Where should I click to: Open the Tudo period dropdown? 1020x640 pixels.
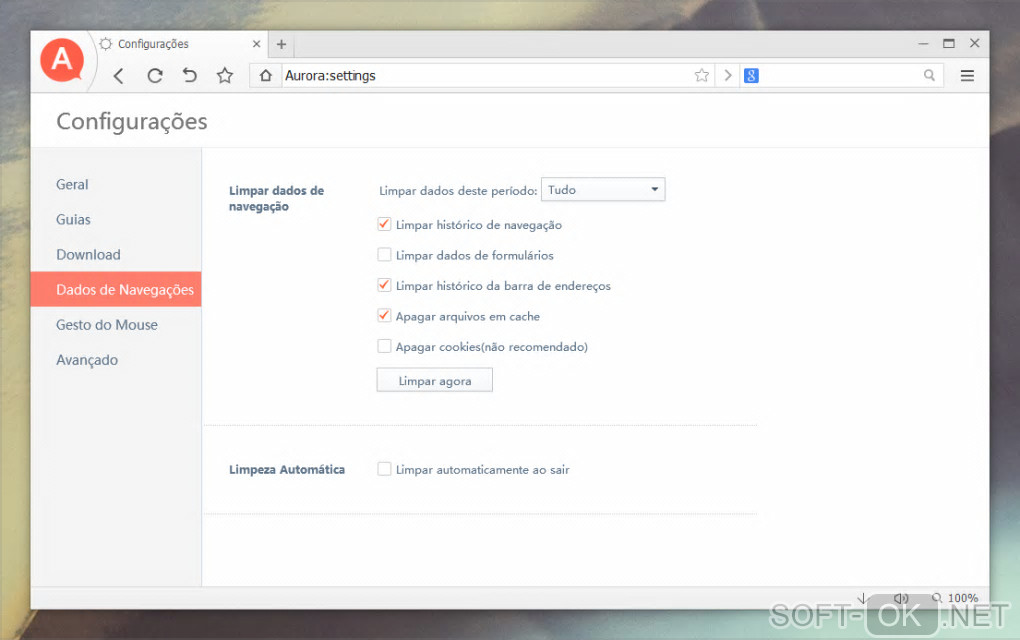[603, 189]
